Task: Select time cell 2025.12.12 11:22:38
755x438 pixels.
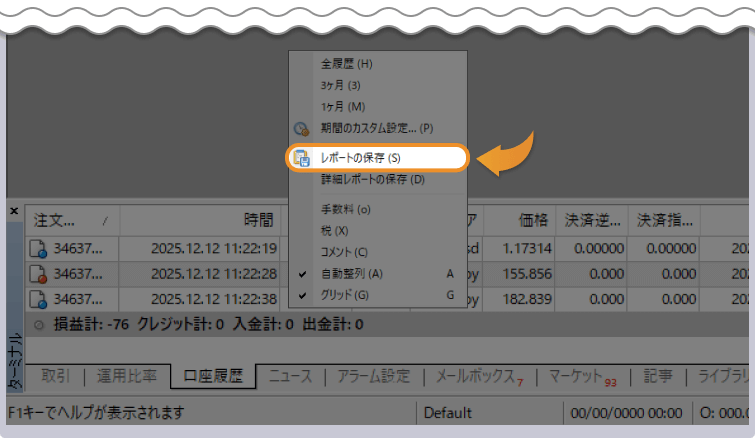Action: 214,299
